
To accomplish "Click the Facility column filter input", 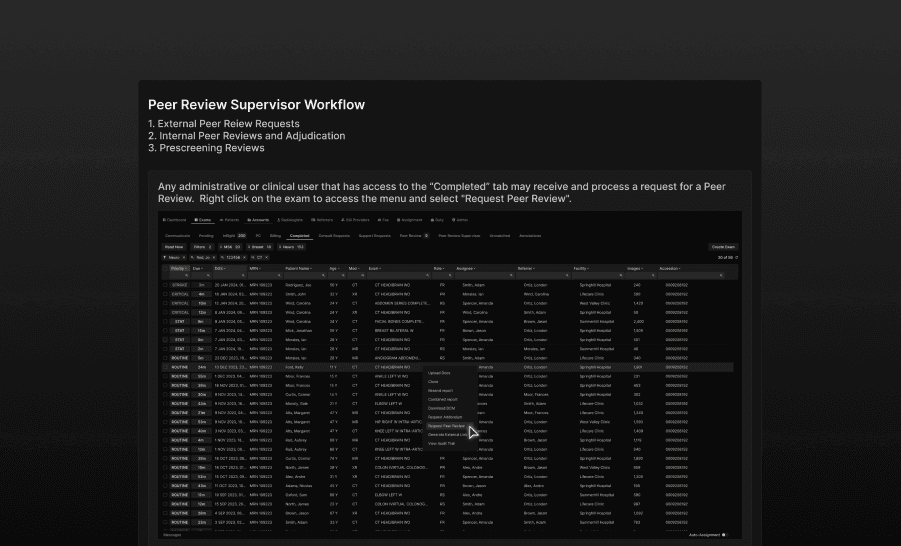I will pyautogui.click(x=598, y=275).
